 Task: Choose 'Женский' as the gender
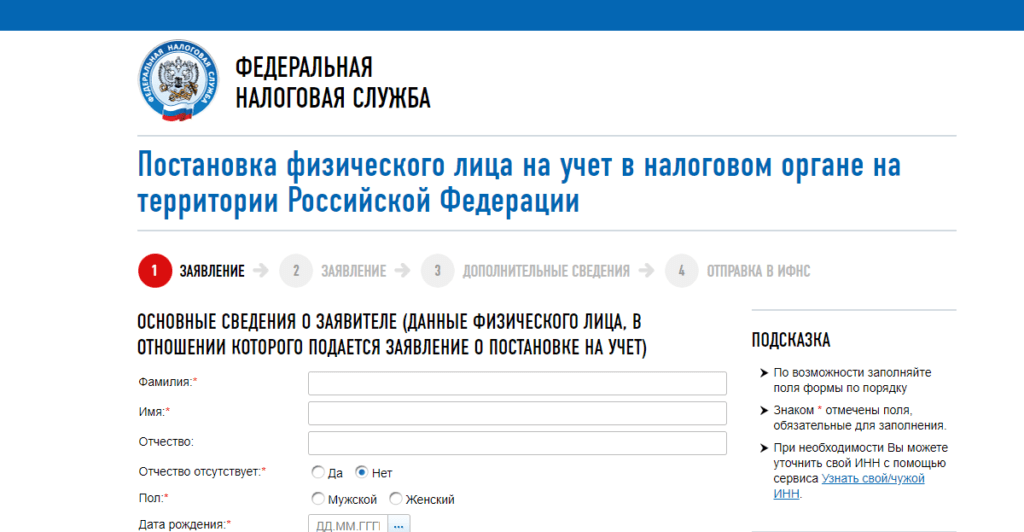(395, 499)
